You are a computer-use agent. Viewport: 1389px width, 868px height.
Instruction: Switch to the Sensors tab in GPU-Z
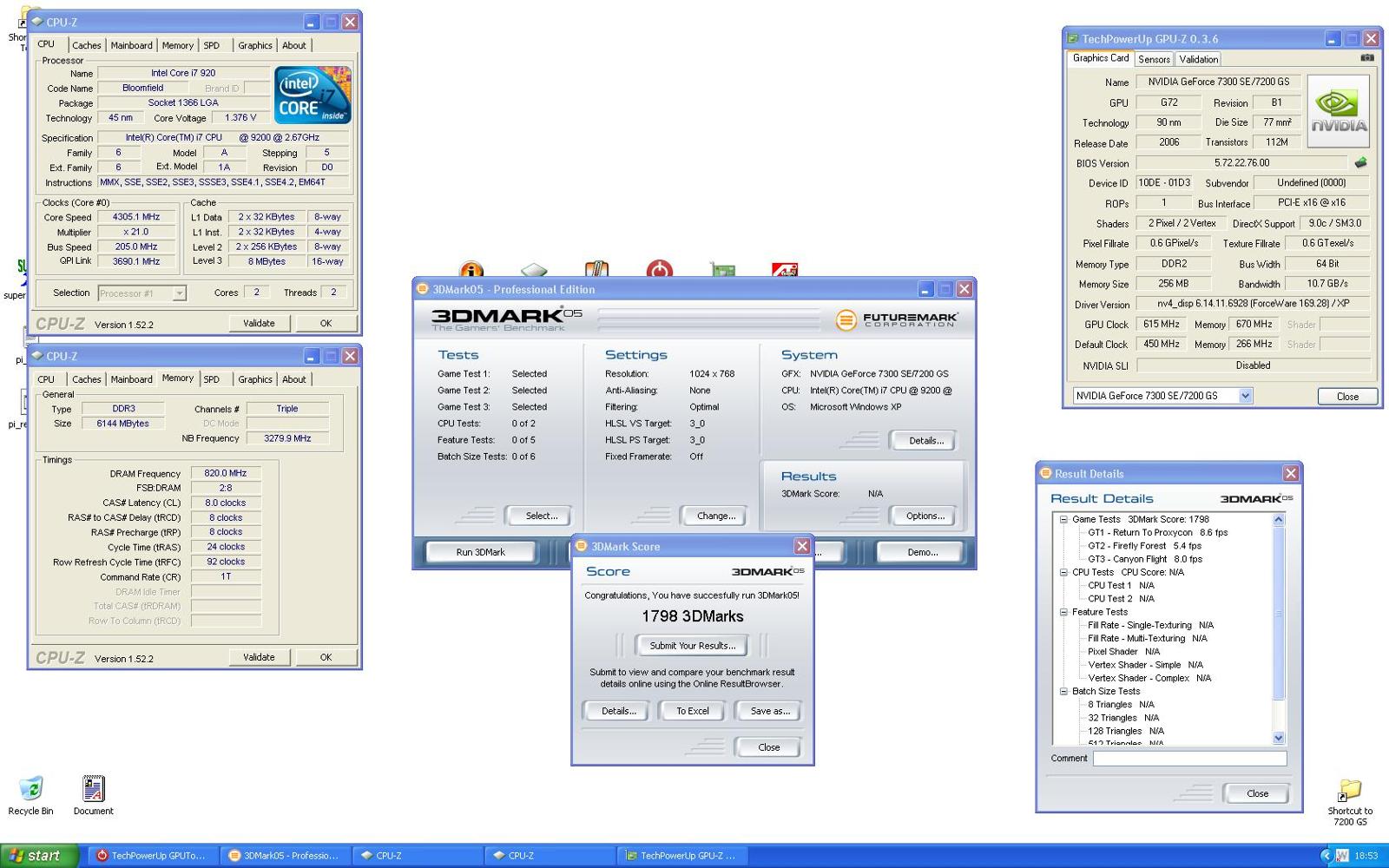pos(1154,59)
